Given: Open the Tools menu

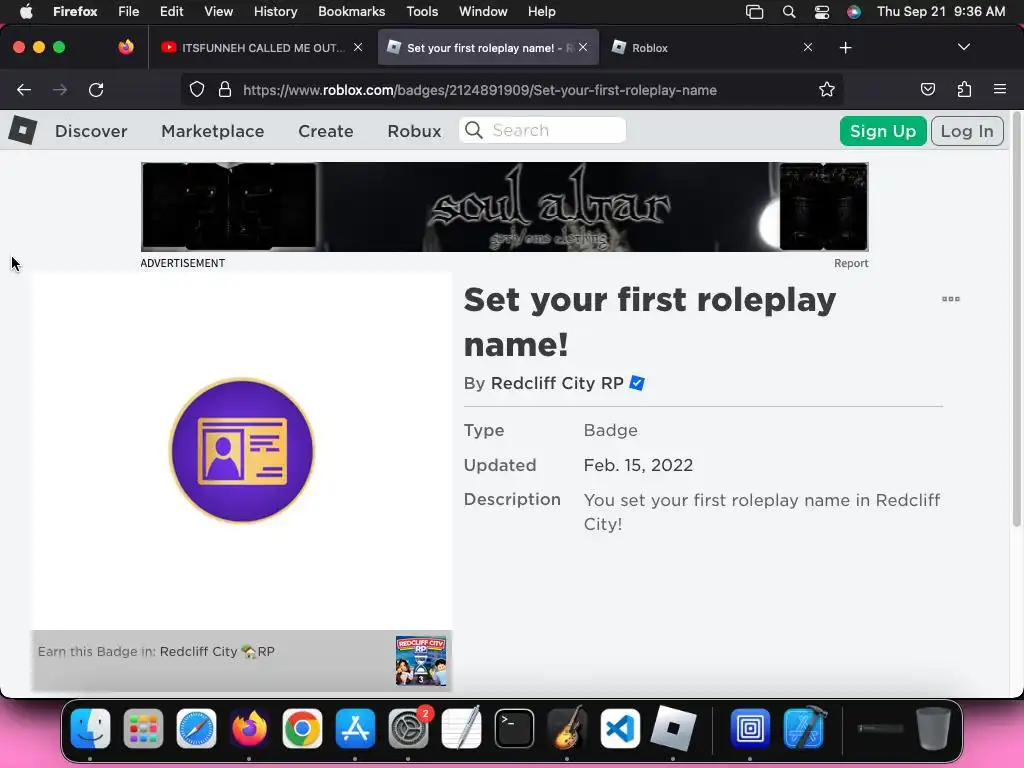Looking at the screenshot, I should 422,12.
